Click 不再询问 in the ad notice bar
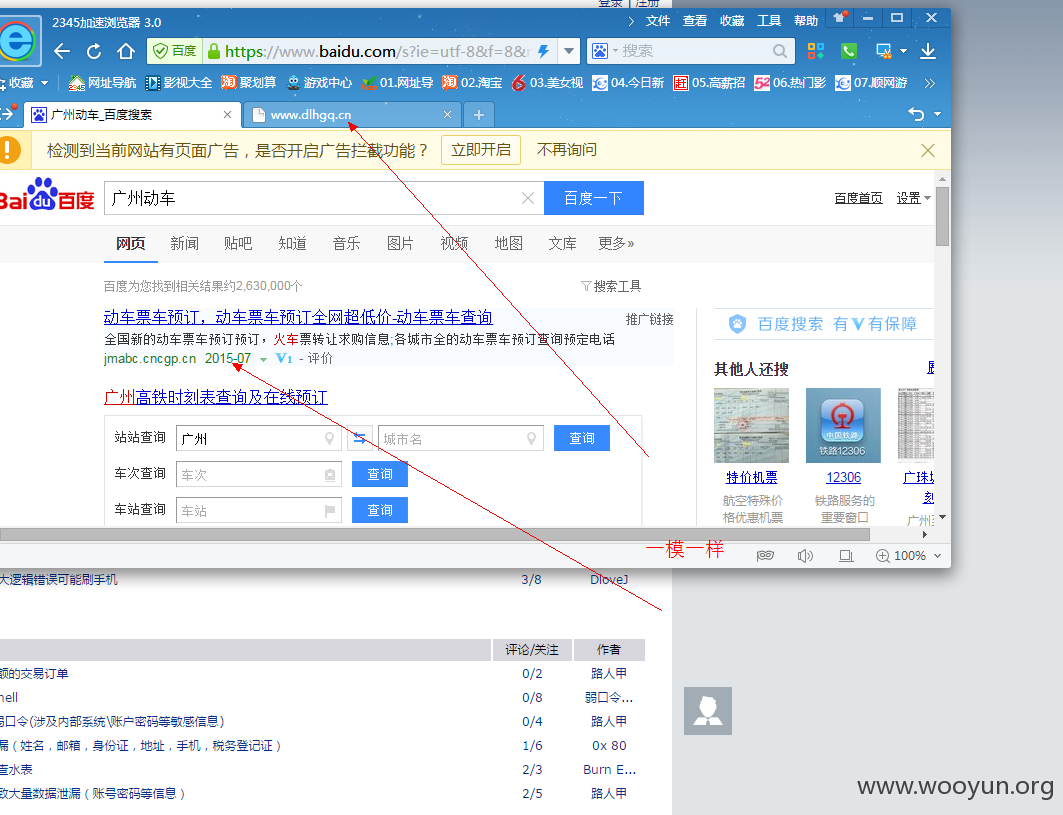The height and width of the screenshot is (815, 1063). point(567,150)
